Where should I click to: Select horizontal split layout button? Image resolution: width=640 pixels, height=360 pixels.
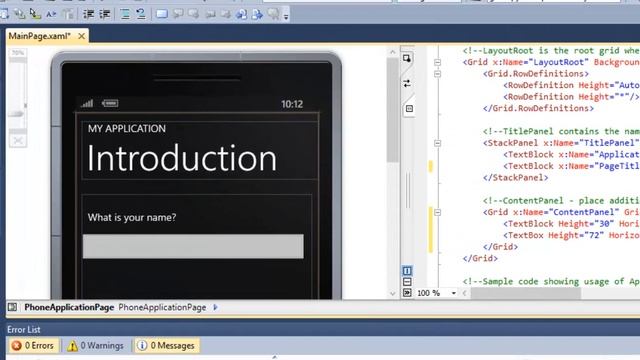(407, 282)
